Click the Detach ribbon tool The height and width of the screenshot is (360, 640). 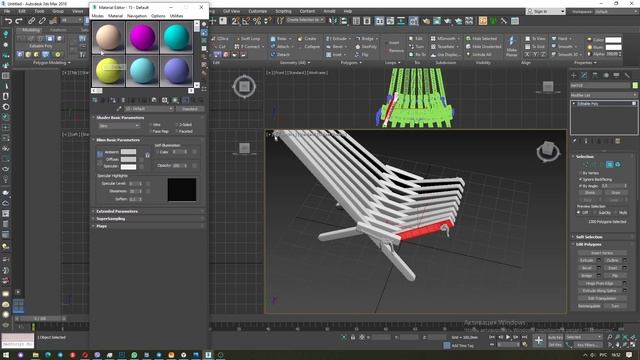pos(280,54)
